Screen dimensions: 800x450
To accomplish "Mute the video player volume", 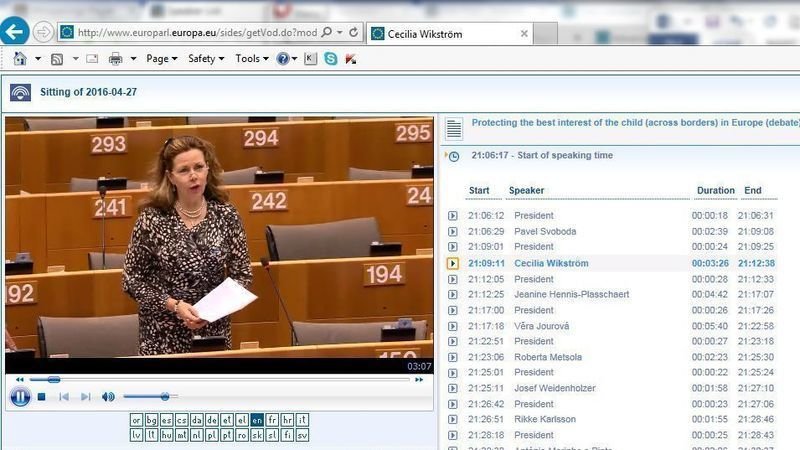I will tap(108, 397).
